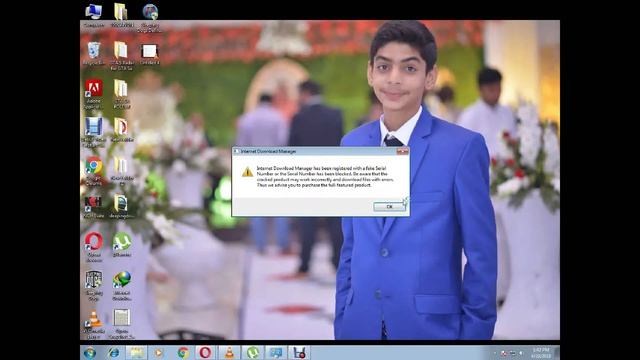Select the VLC media player desktop shortcut
The width and height of the screenshot is (640, 360).
(x=93, y=324)
